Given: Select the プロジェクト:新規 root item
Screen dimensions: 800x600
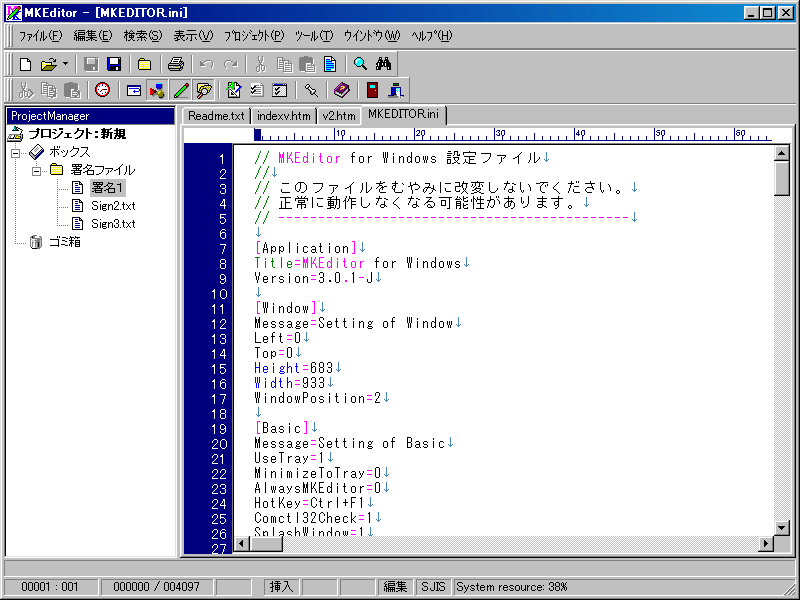Looking at the screenshot, I should pyautogui.click(x=77, y=134).
